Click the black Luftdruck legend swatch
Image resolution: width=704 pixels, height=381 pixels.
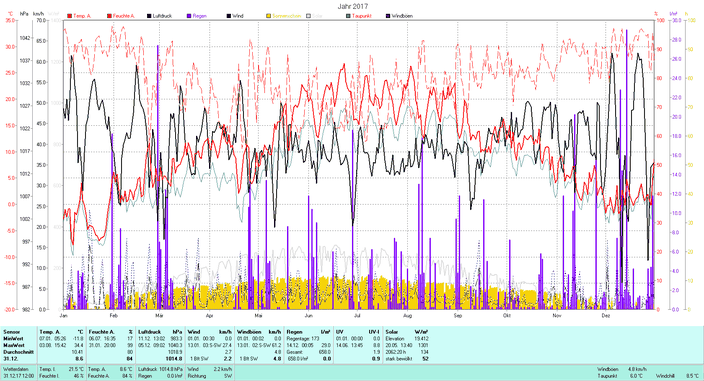[x=149, y=16]
